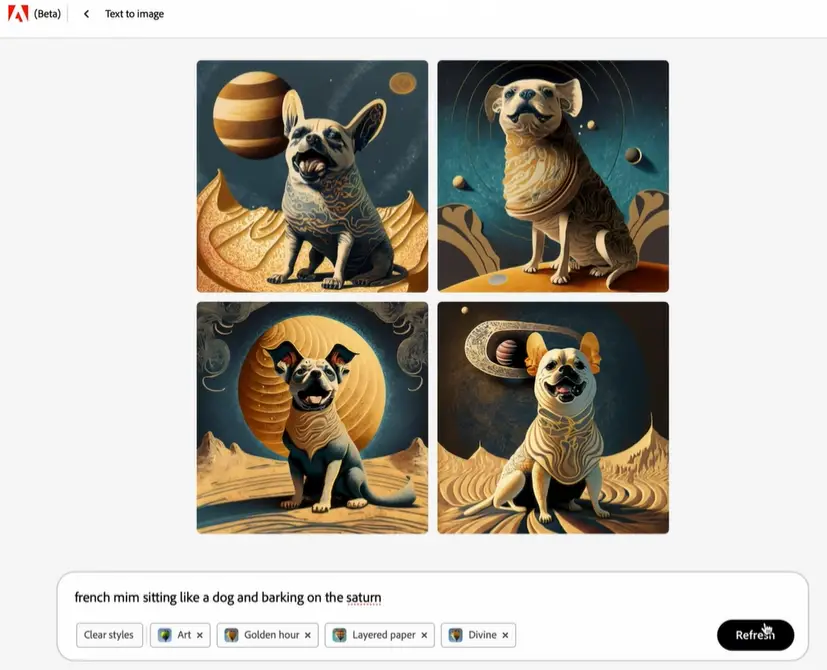Open the bottom-right dog with ringed planet image
The width and height of the screenshot is (827, 670).
point(553,418)
